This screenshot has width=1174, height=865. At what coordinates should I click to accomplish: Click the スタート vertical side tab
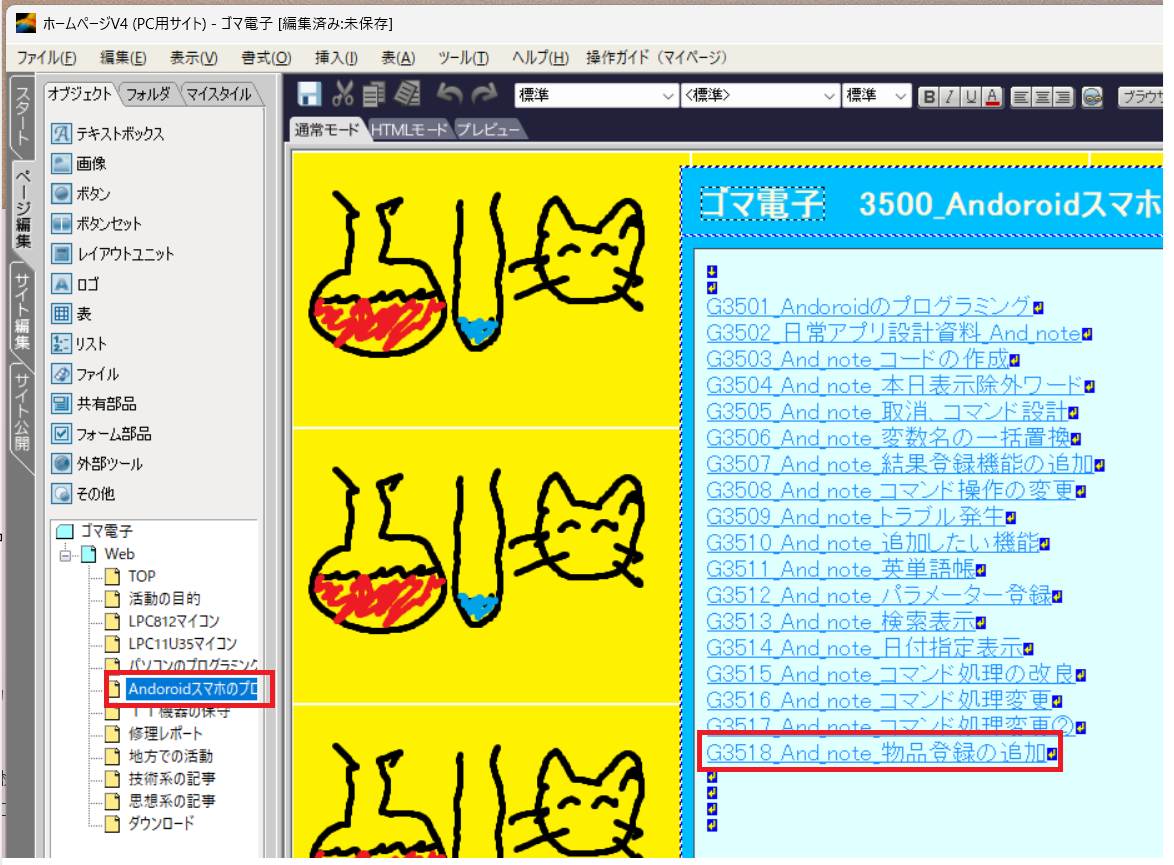22,116
